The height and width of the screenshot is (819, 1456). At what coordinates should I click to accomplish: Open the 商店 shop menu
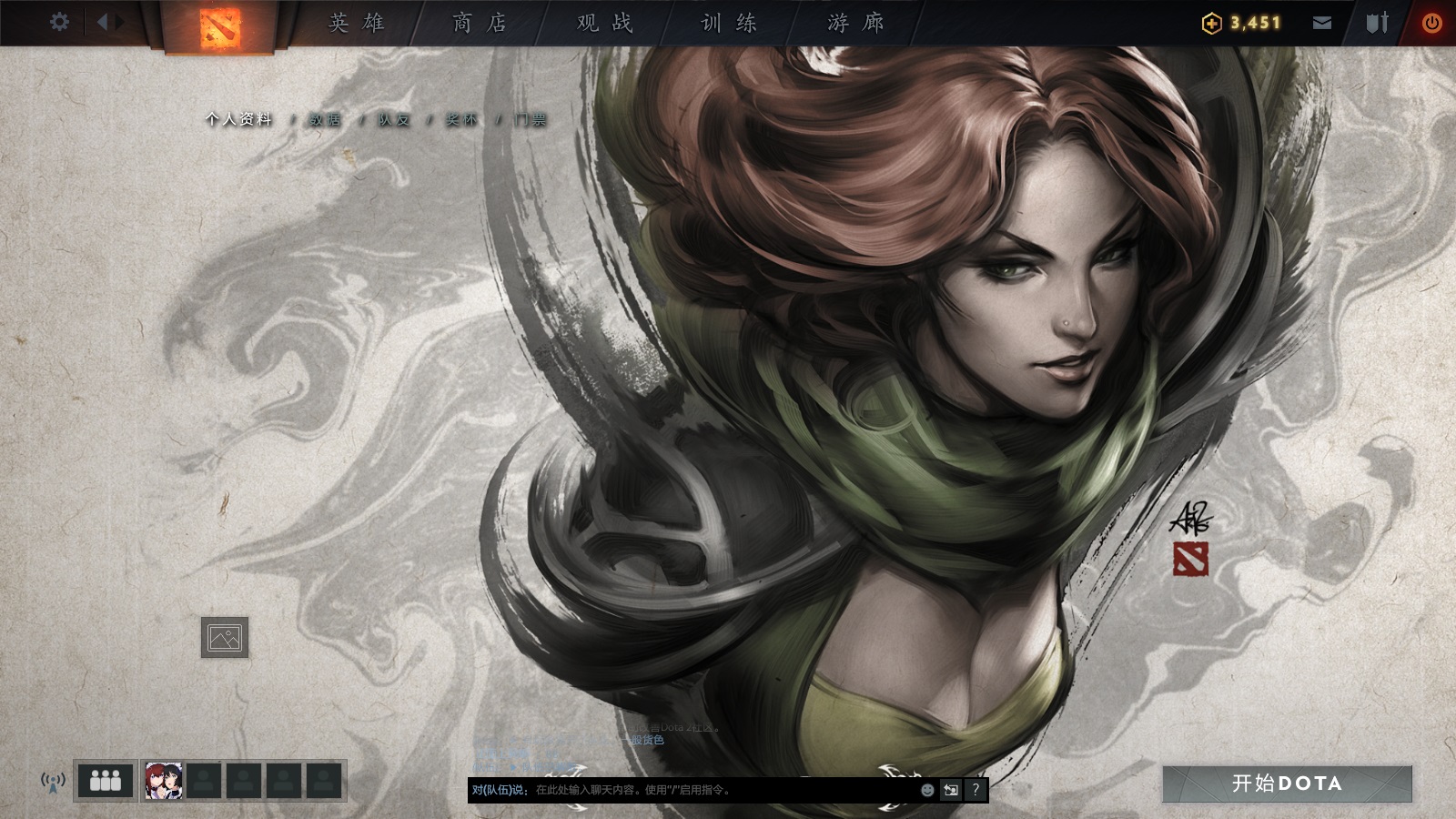tap(480, 22)
